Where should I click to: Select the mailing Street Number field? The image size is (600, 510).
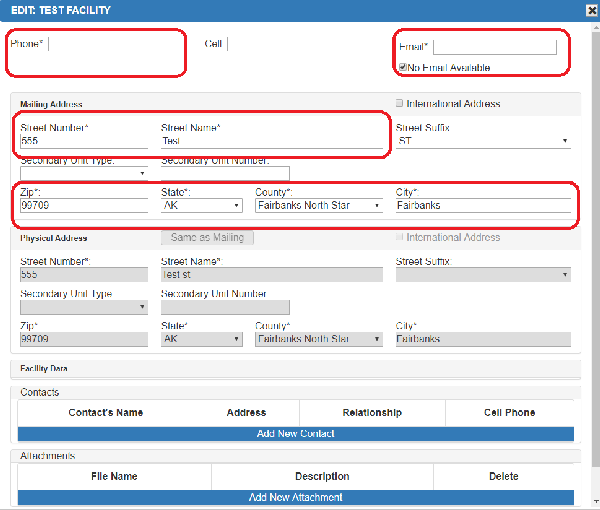(x=83, y=142)
